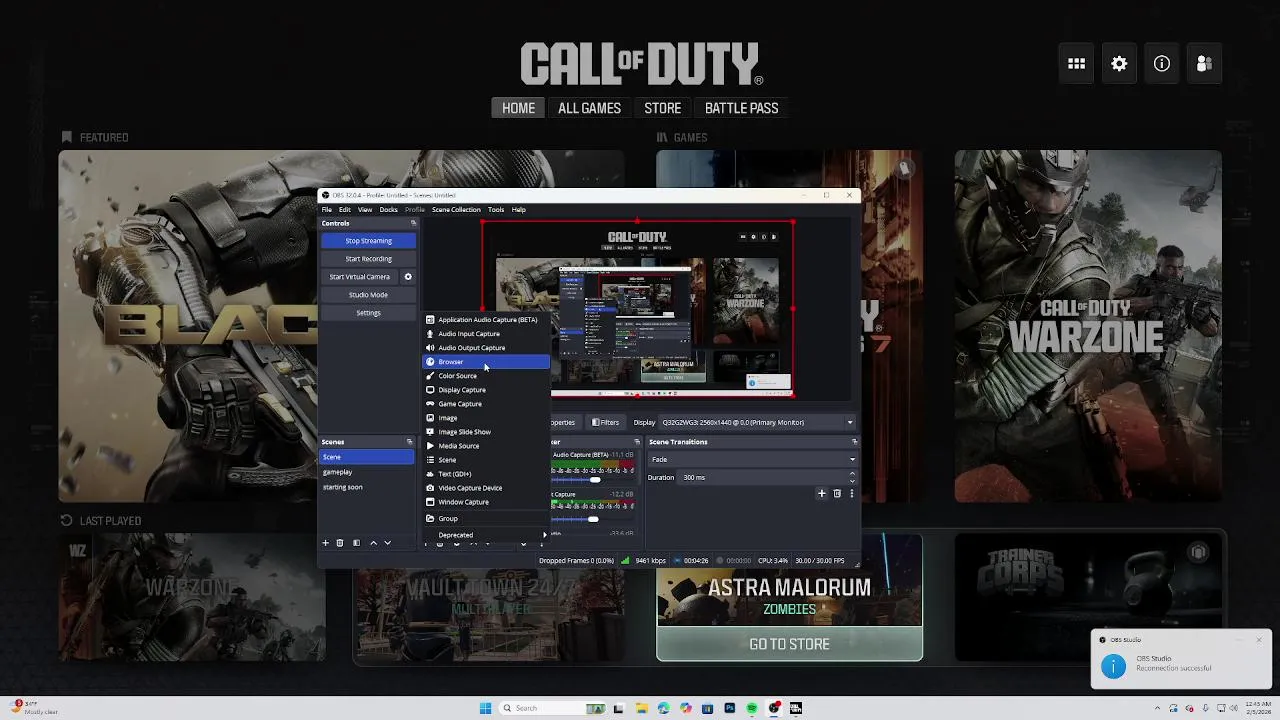Choose Image Slide Show source
The width and height of the screenshot is (1280, 720).
[x=487, y=432]
